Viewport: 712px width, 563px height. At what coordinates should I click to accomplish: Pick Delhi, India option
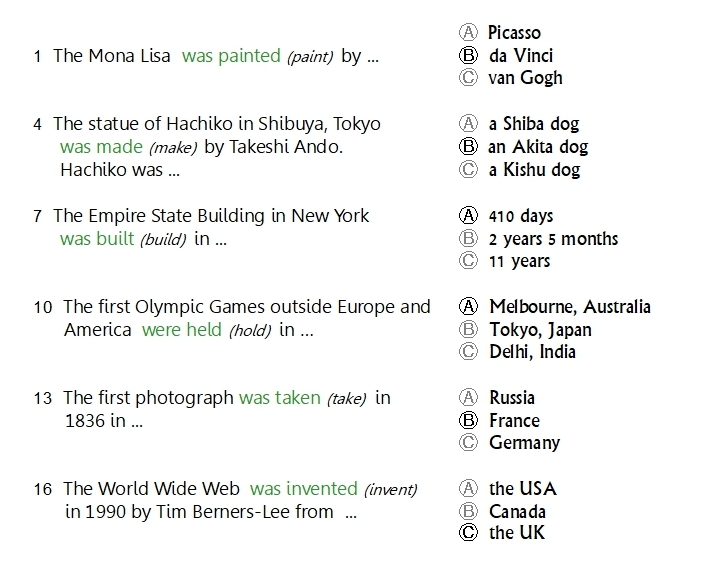pos(467,352)
